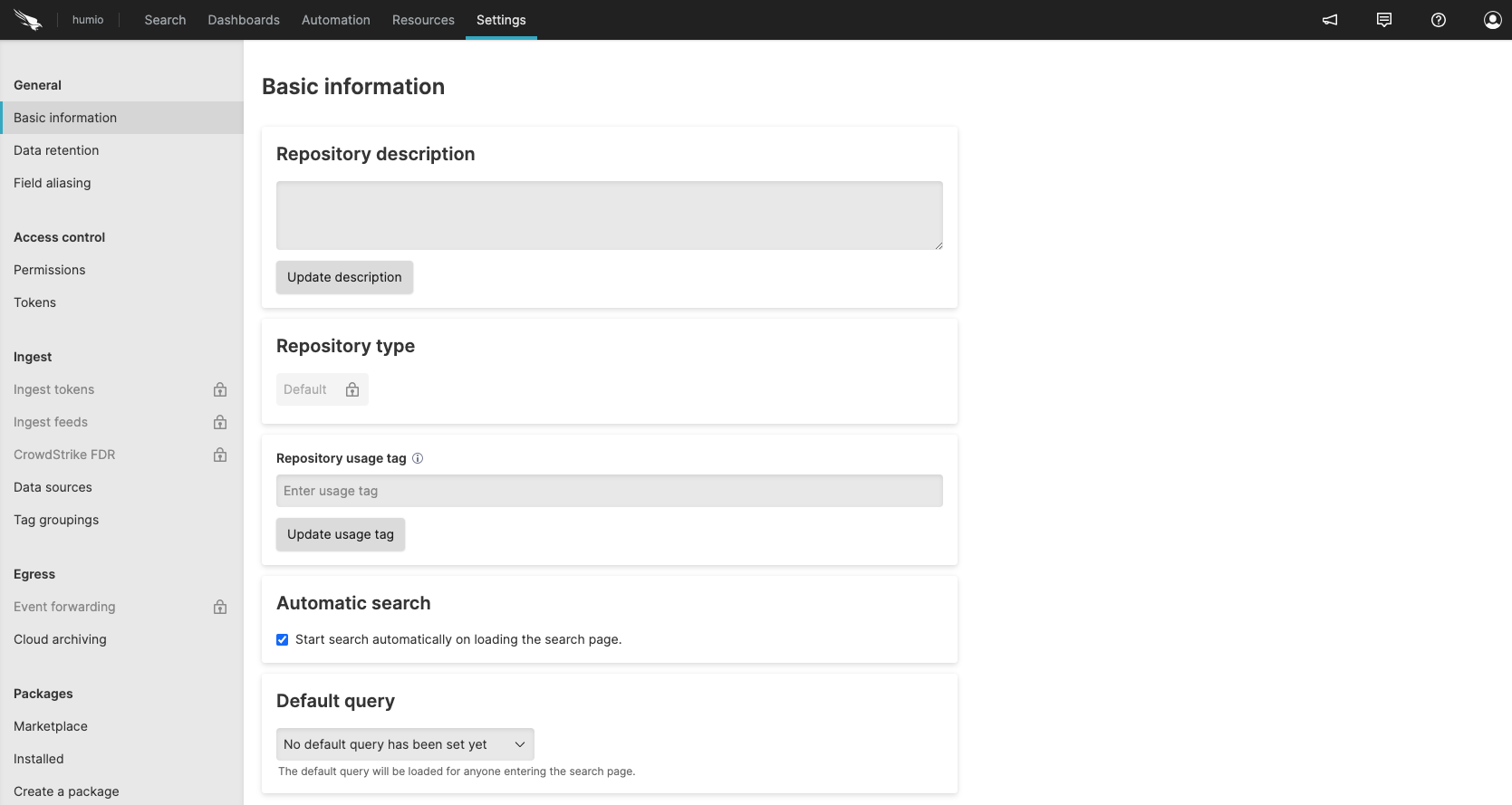Switch to the Dashboards tab
1512x805 pixels.
pyautogui.click(x=244, y=20)
